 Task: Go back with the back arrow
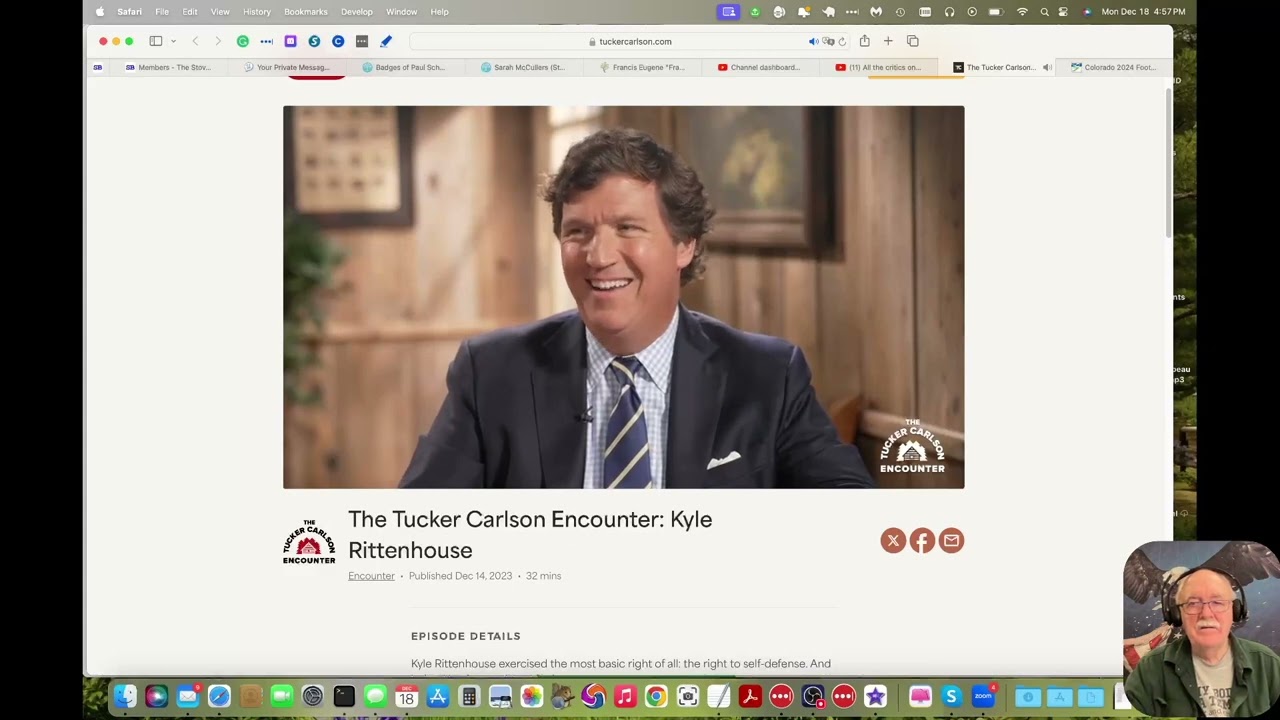tap(195, 41)
